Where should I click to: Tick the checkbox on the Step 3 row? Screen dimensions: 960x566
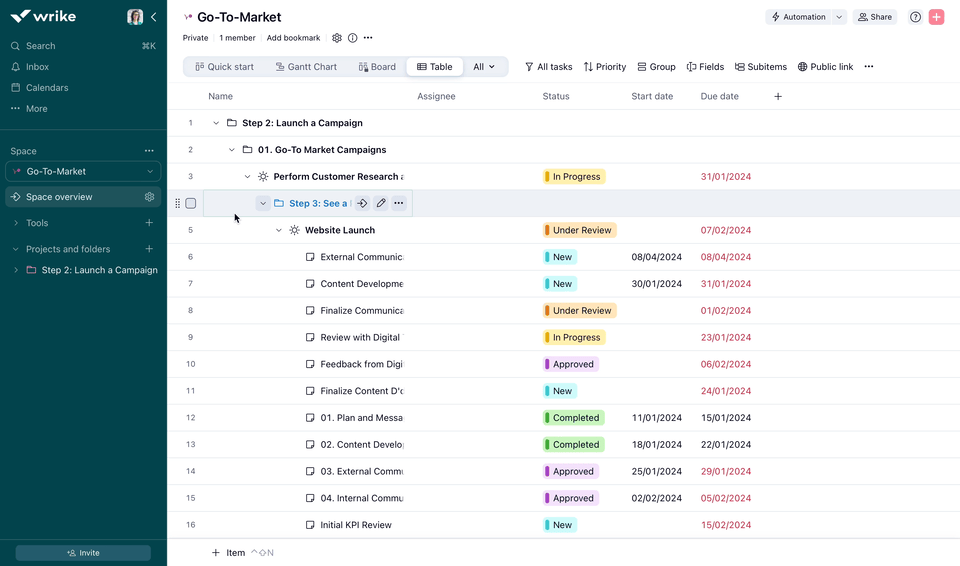(x=191, y=203)
